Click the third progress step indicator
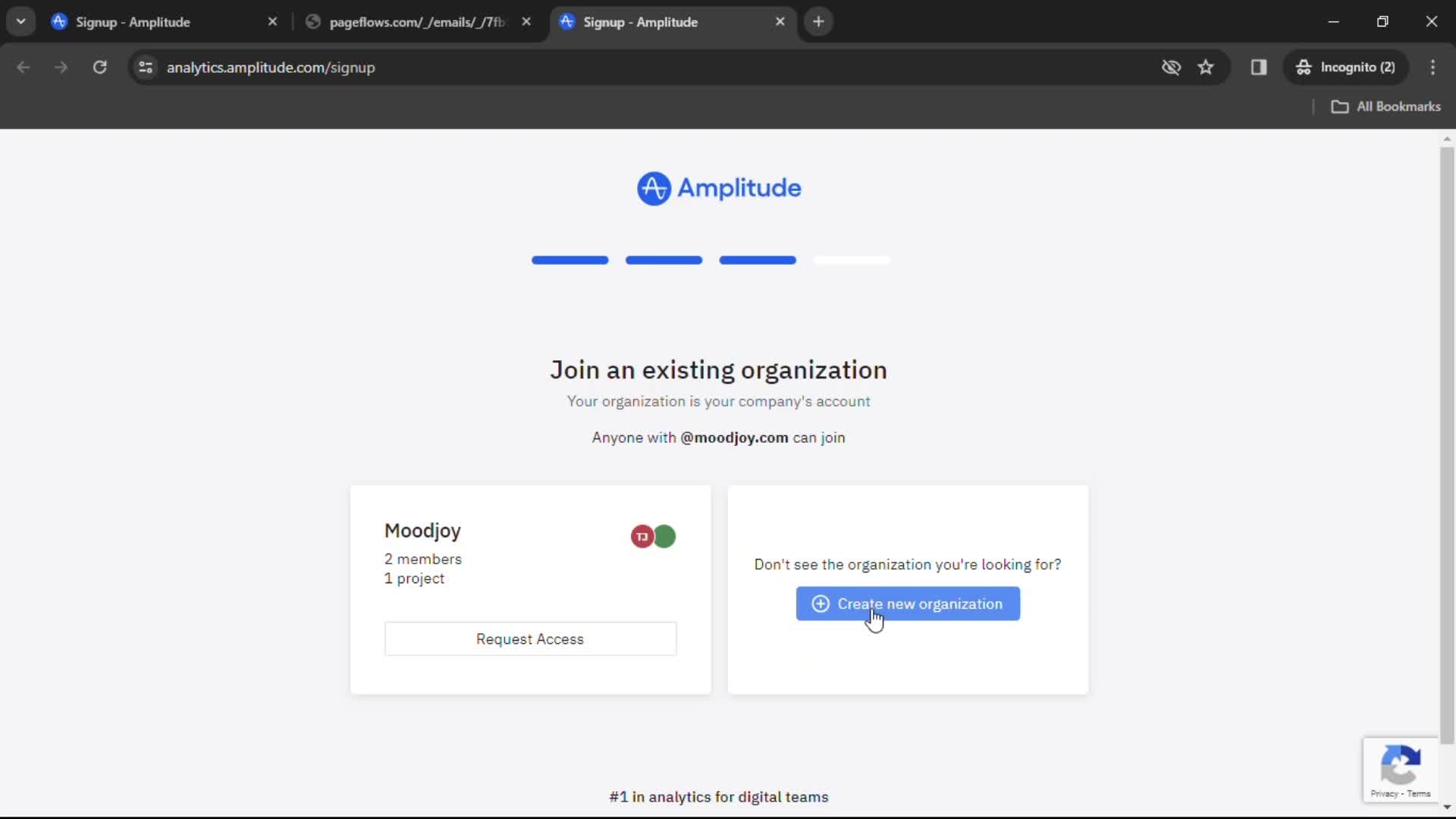The image size is (1456, 819). (x=757, y=260)
